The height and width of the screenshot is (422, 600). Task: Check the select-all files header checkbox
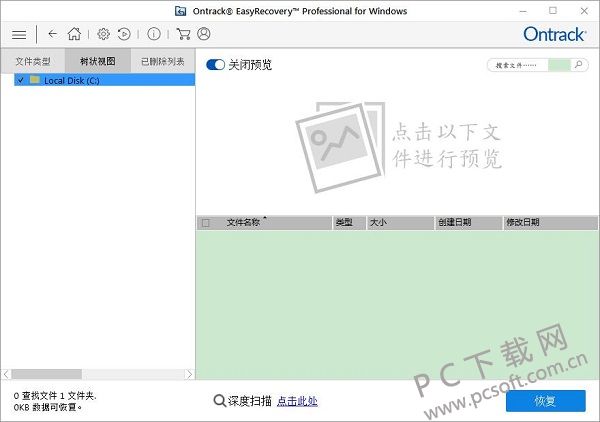click(x=206, y=223)
